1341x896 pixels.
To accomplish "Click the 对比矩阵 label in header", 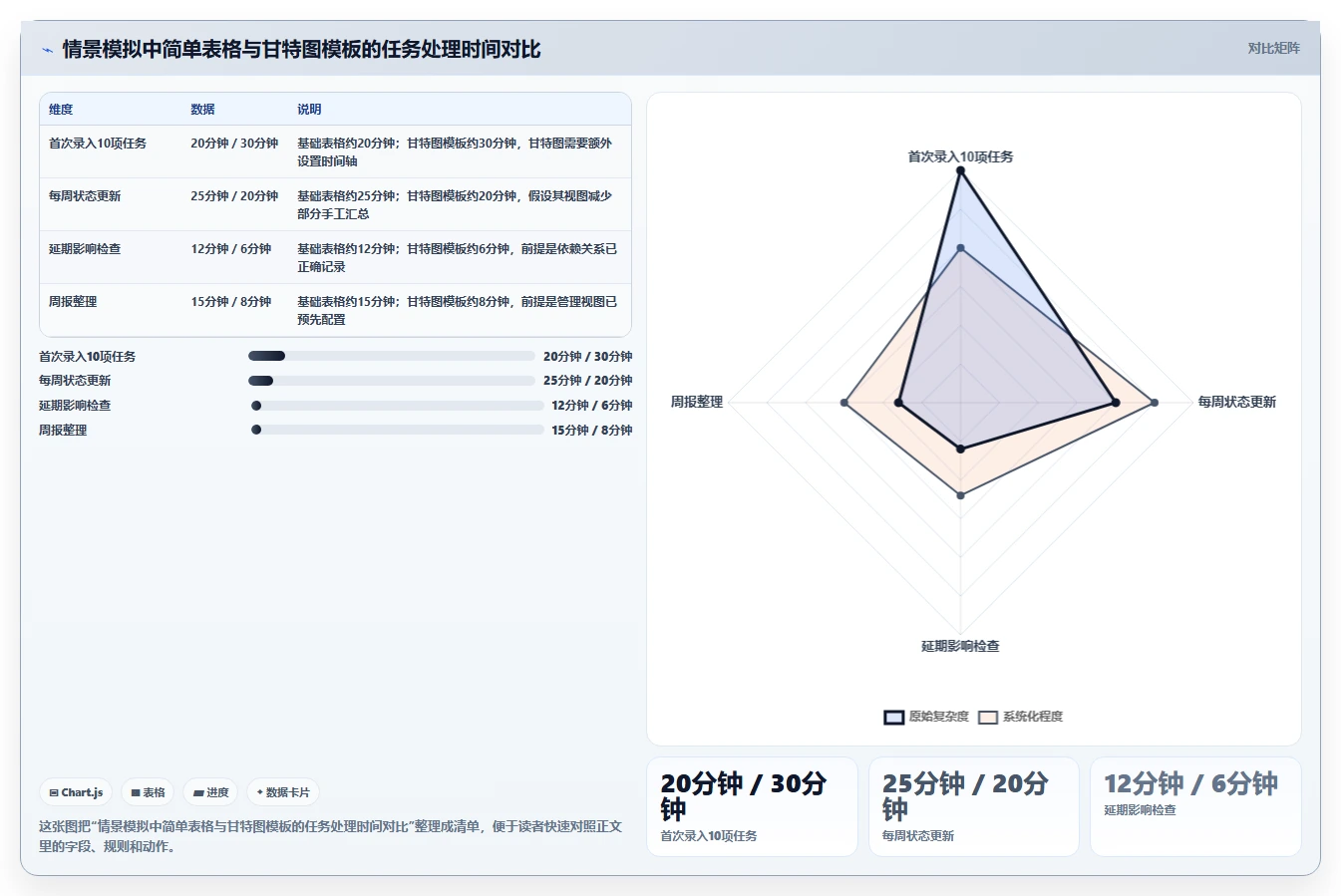I will [1273, 48].
